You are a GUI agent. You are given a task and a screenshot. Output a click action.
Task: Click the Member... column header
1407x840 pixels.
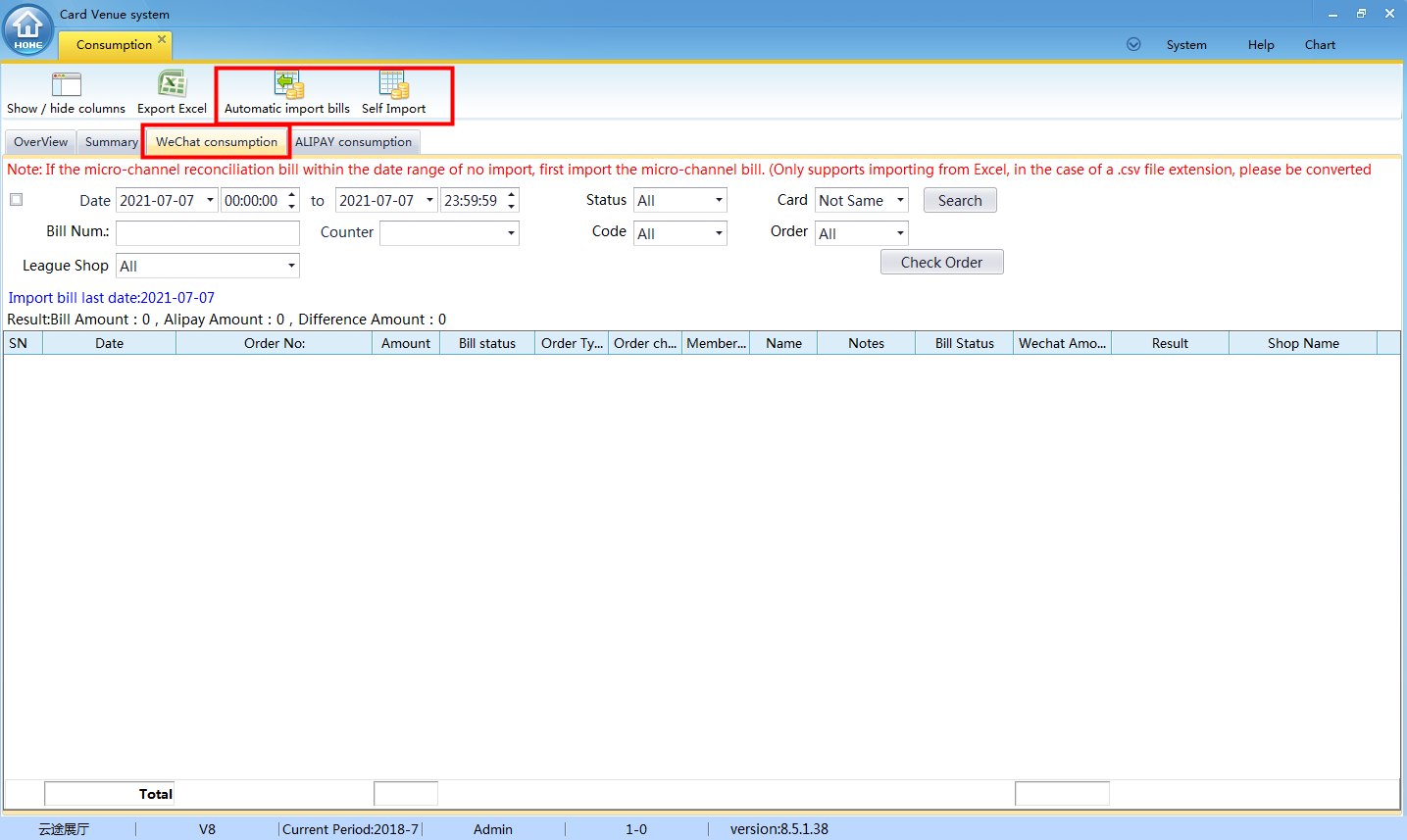[x=716, y=343]
